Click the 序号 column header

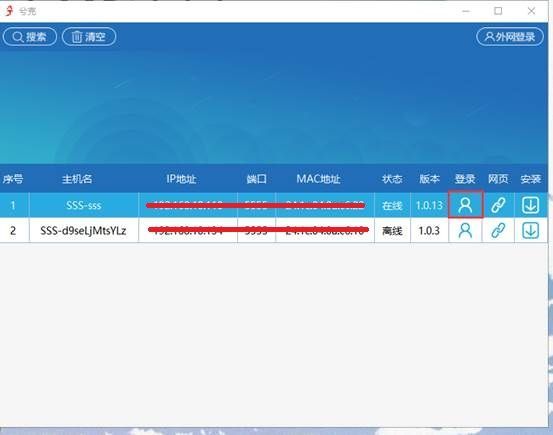(x=13, y=179)
